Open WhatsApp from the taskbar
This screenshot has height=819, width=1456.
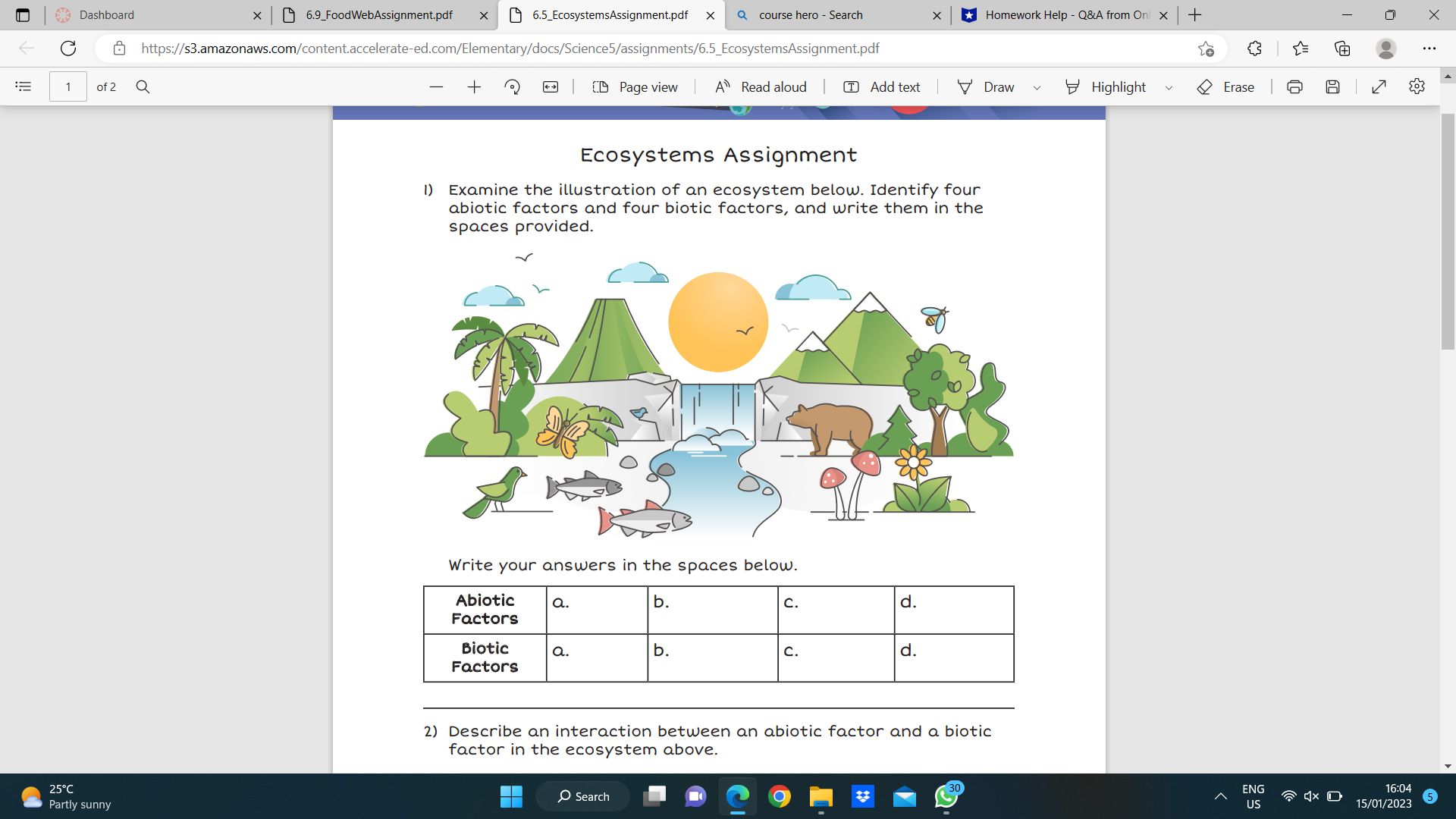click(x=947, y=796)
